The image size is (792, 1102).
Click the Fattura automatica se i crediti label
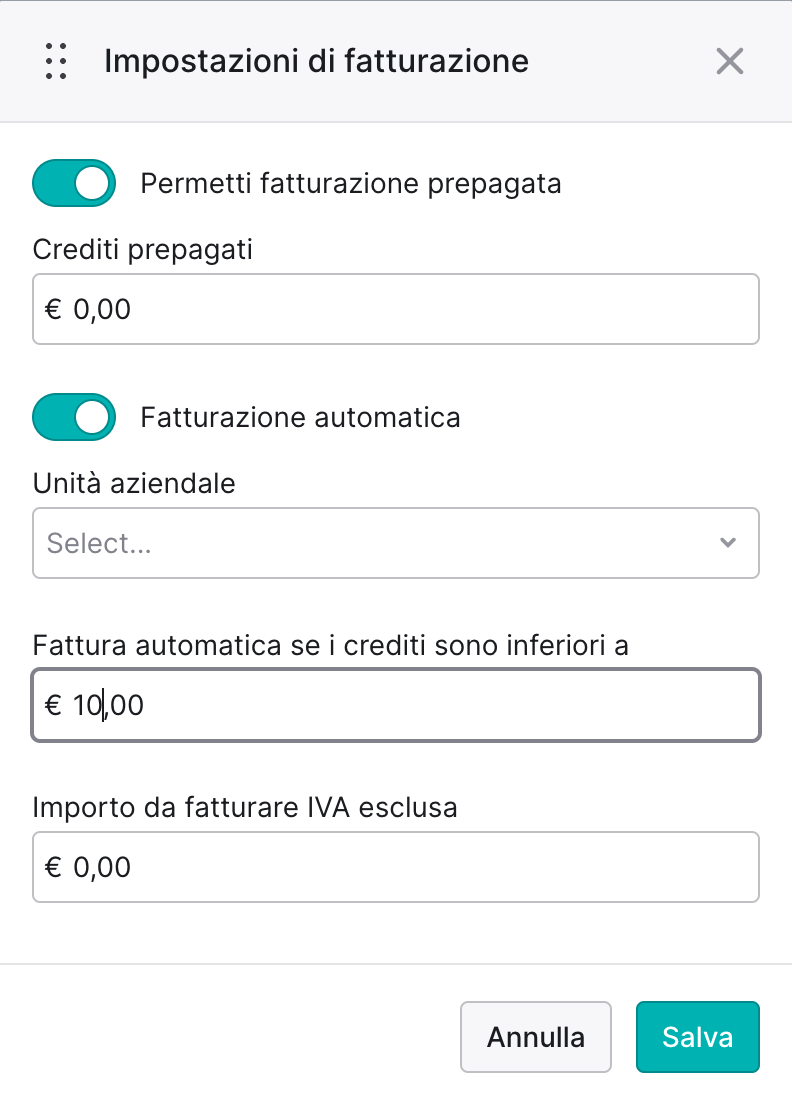[330, 645]
